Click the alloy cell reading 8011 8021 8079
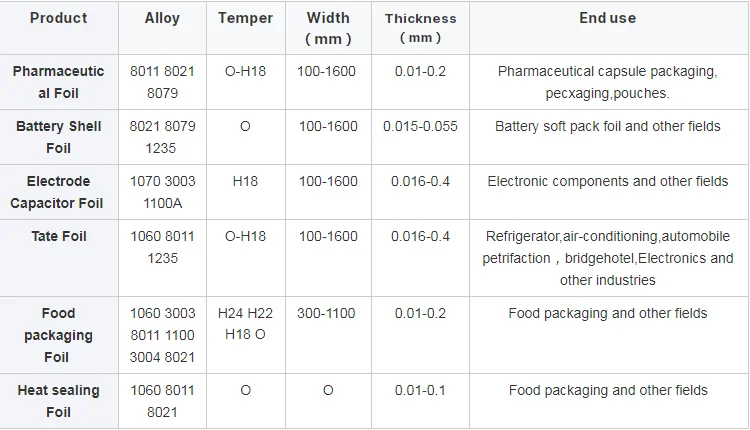The height and width of the screenshot is (430, 750). pyautogui.click(x=162, y=82)
